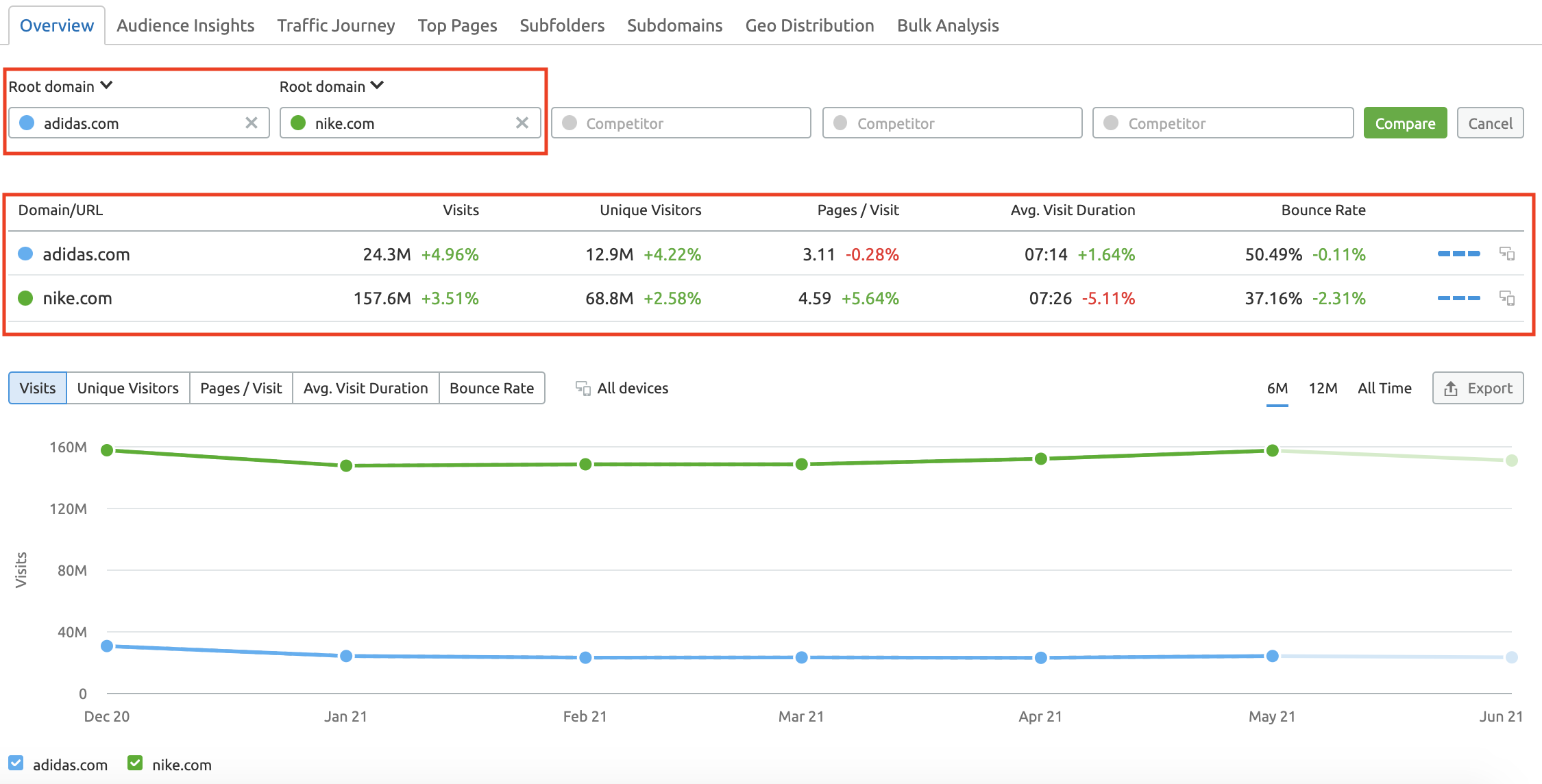Viewport: 1542px width, 784px height.
Task: Click the second empty Competitor field
Action: pyautogui.click(x=952, y=123)
